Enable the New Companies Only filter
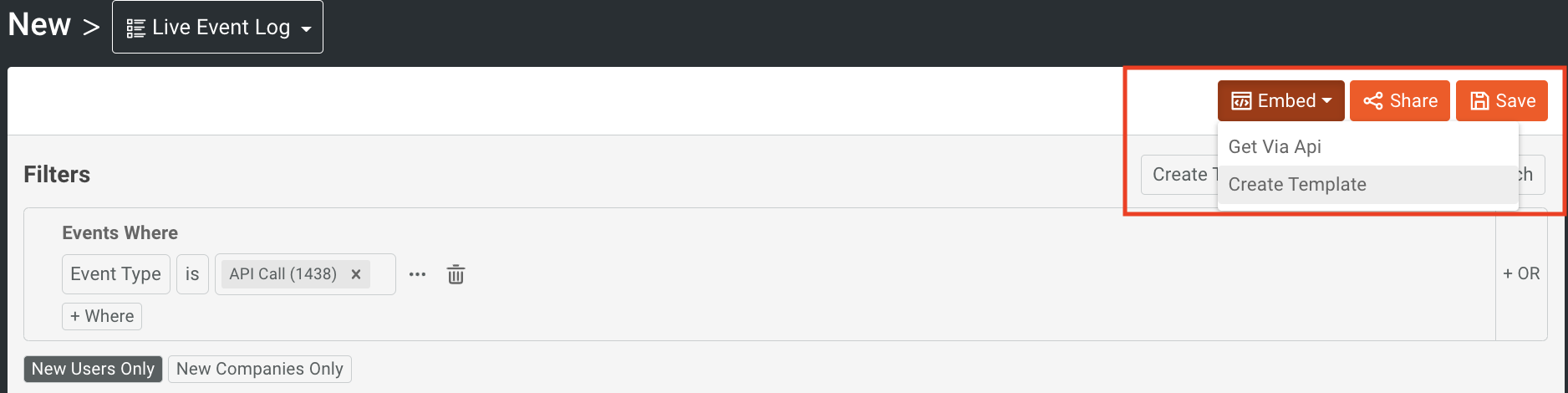1568x393 pixels. coord(259,369)
